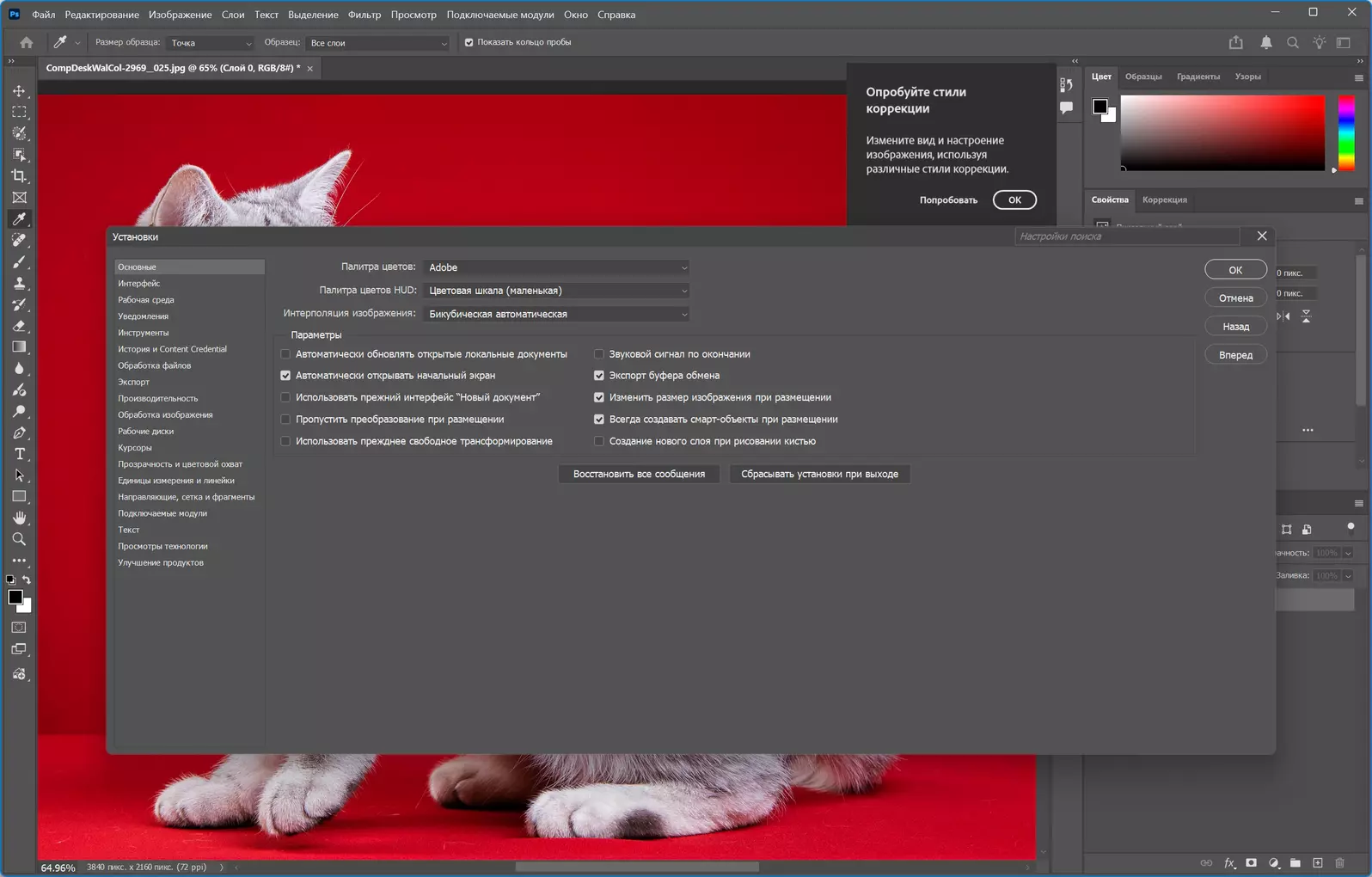Select the Zoom tool in toolbar
The image size is (1372, 877).
pos(19,539)
